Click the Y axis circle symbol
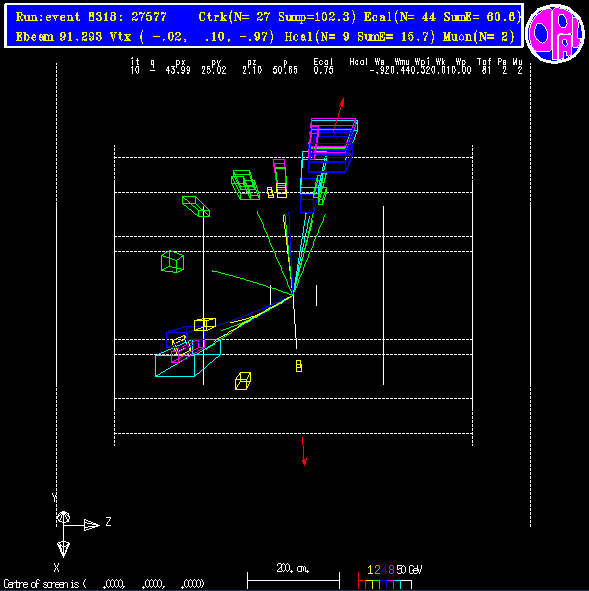The height and width of the screenshot is (591, 589). [x=63, y=517]
